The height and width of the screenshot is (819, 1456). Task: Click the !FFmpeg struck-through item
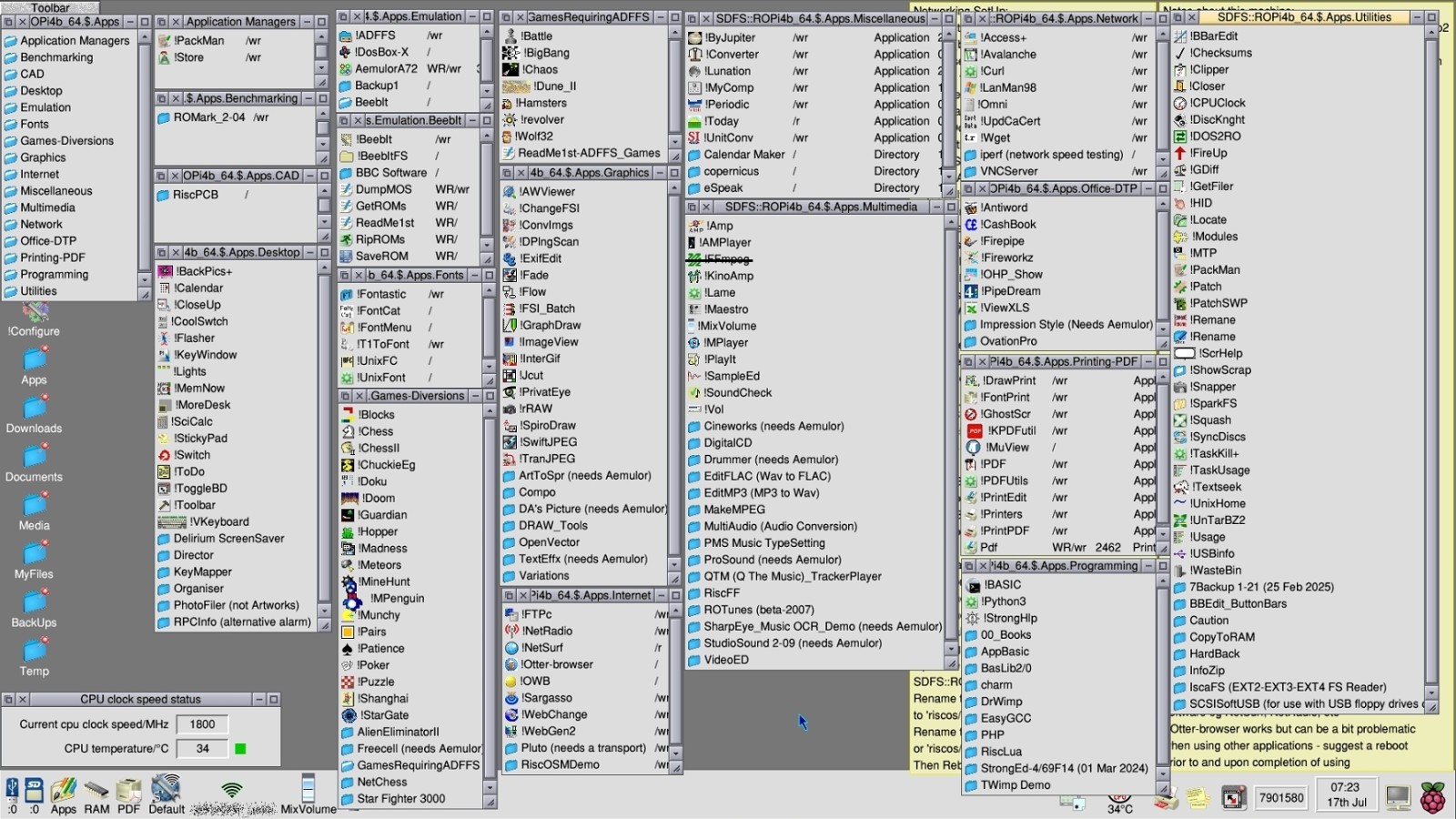coord(719,259)
